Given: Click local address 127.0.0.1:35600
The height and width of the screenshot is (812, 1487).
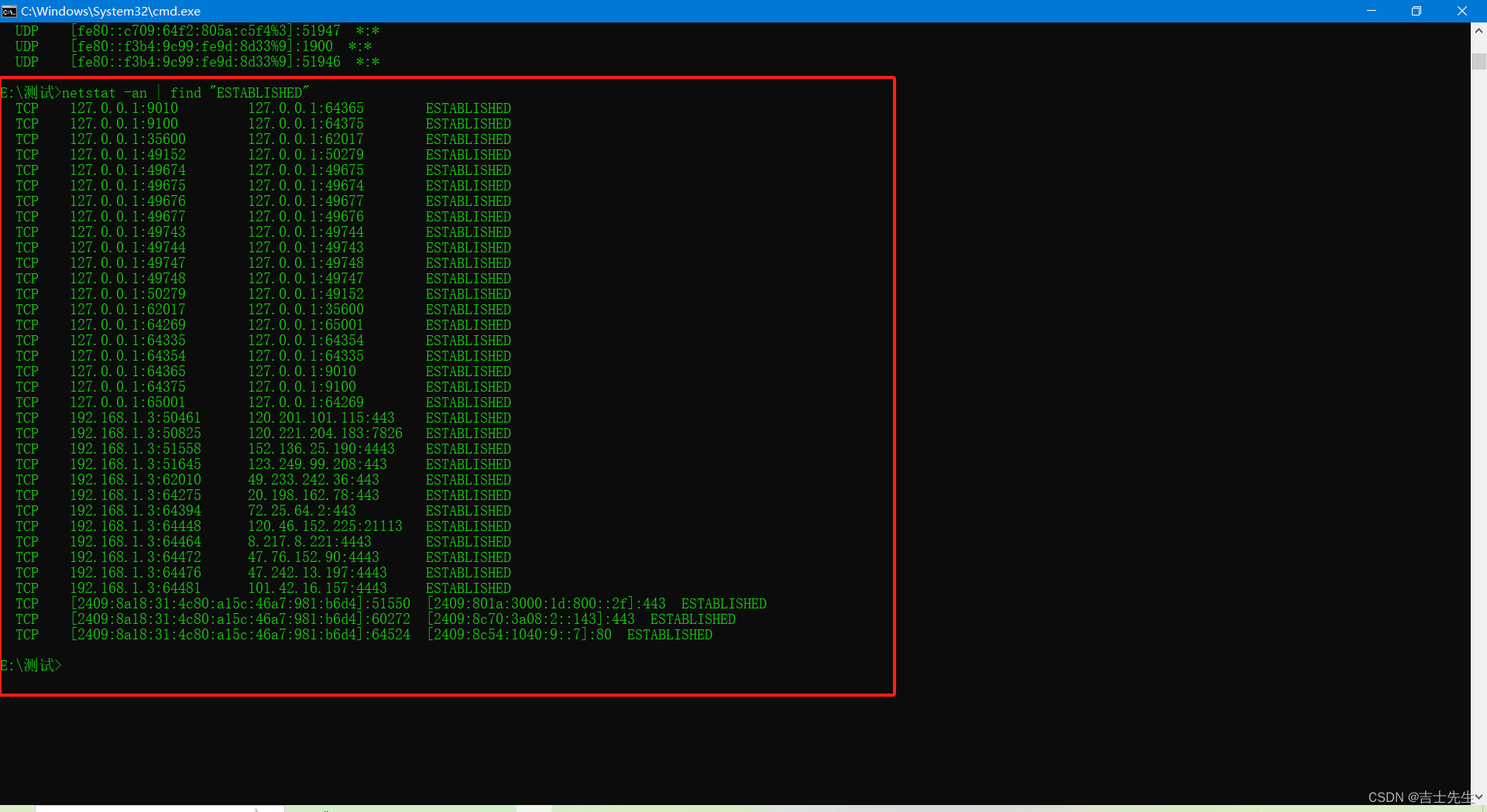Looking at the screenshot, I should 128,139.
